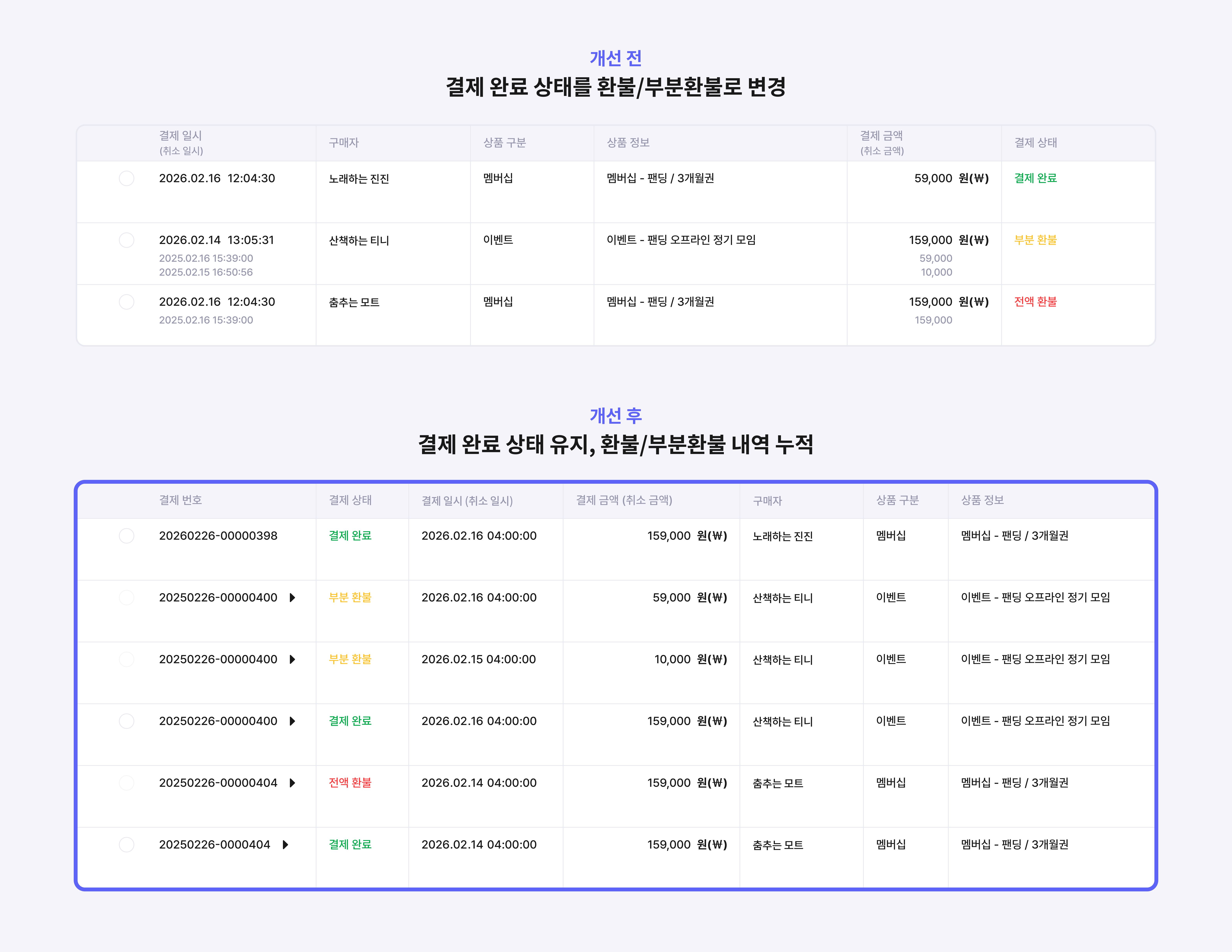
Task: Expand the 10,000 won partial refund row arrow
Action: 292,659
